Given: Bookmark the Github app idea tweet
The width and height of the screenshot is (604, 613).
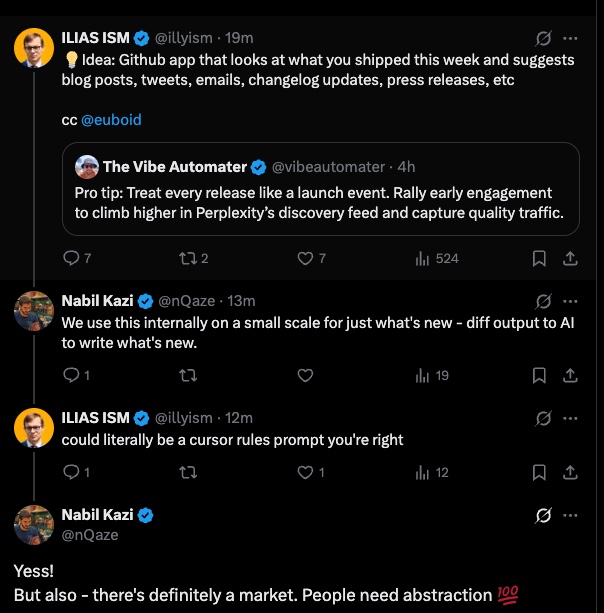Looking at the screenshot, I should tap(539, 258).
